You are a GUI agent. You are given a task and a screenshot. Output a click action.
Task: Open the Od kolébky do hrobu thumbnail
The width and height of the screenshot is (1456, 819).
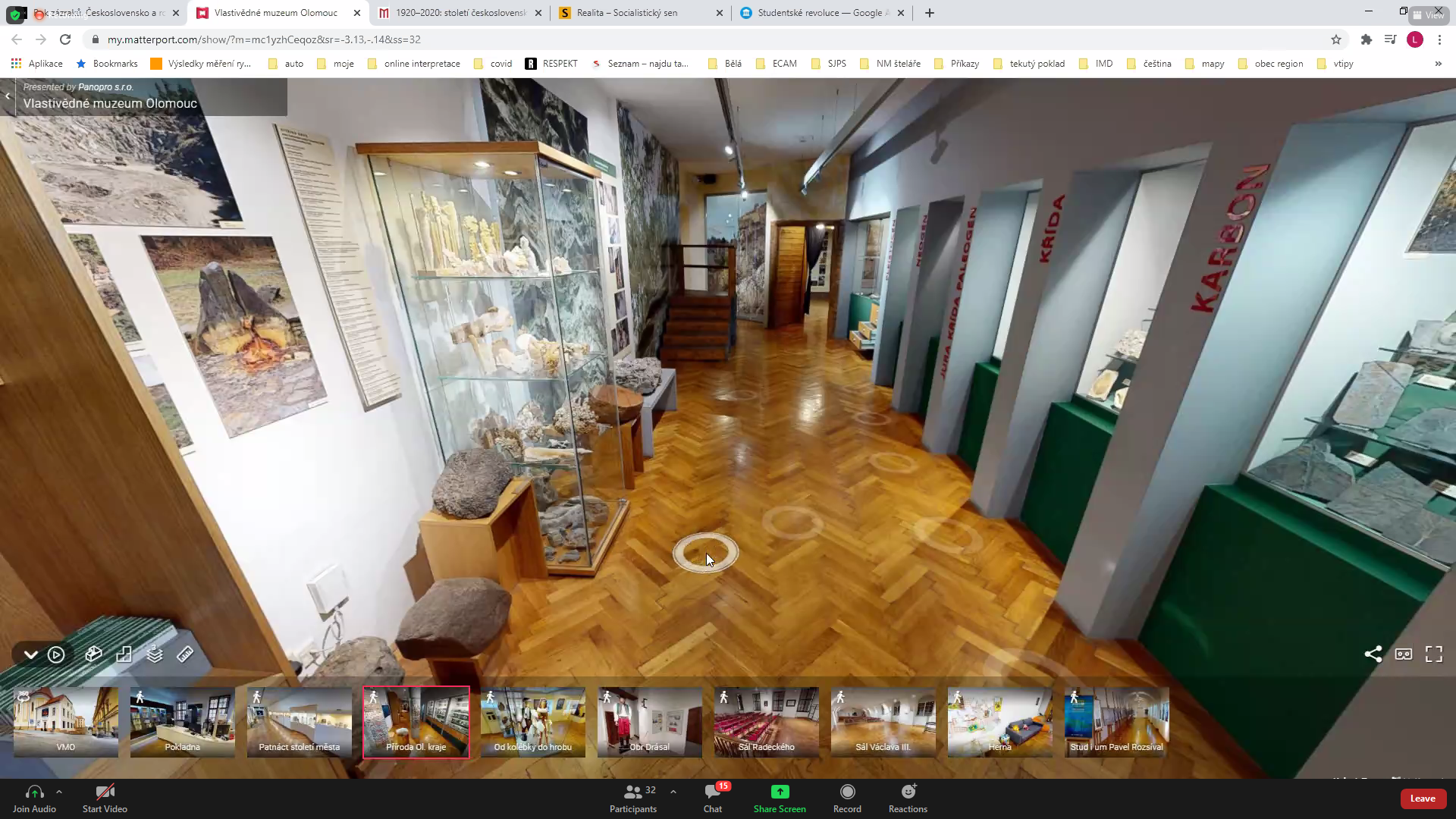pos(533,722)
